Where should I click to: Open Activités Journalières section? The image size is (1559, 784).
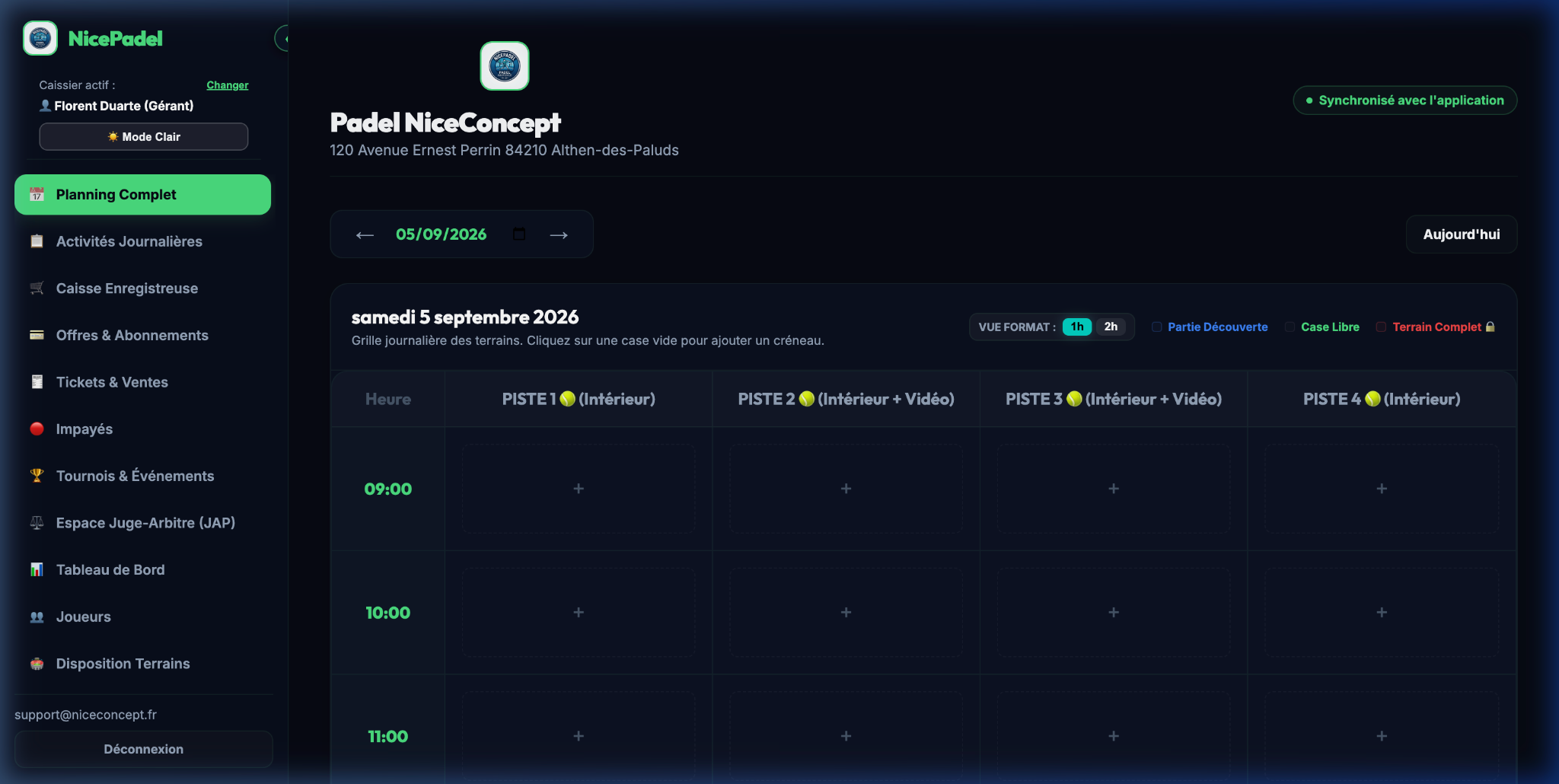click(x=142, y=241)
